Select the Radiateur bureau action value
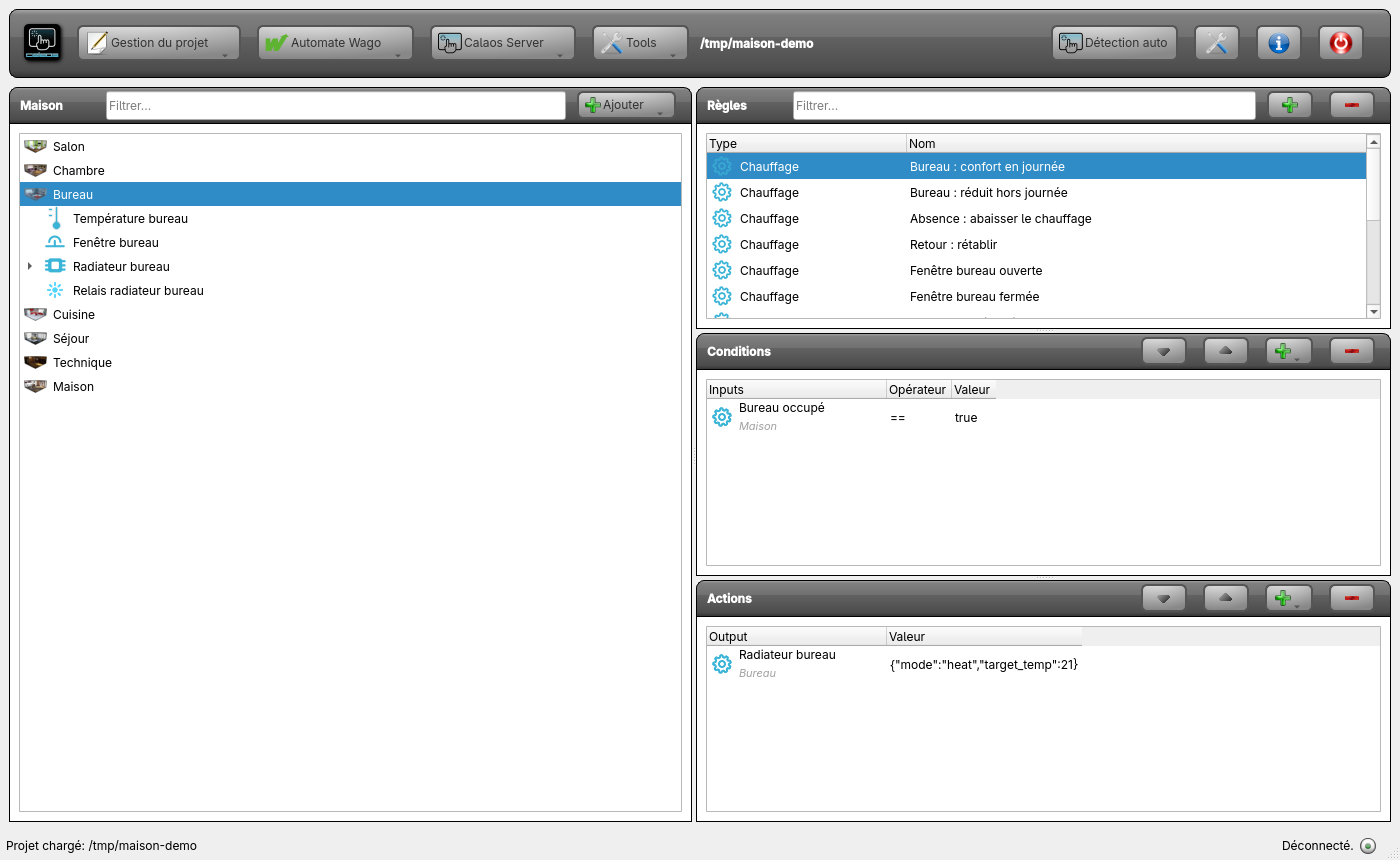The image size is (1400, 860). point(984,664)
